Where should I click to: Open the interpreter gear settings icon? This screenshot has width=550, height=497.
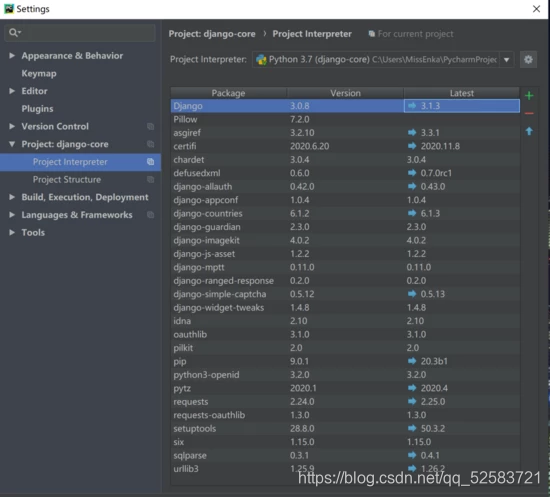(x=528, y=60)
